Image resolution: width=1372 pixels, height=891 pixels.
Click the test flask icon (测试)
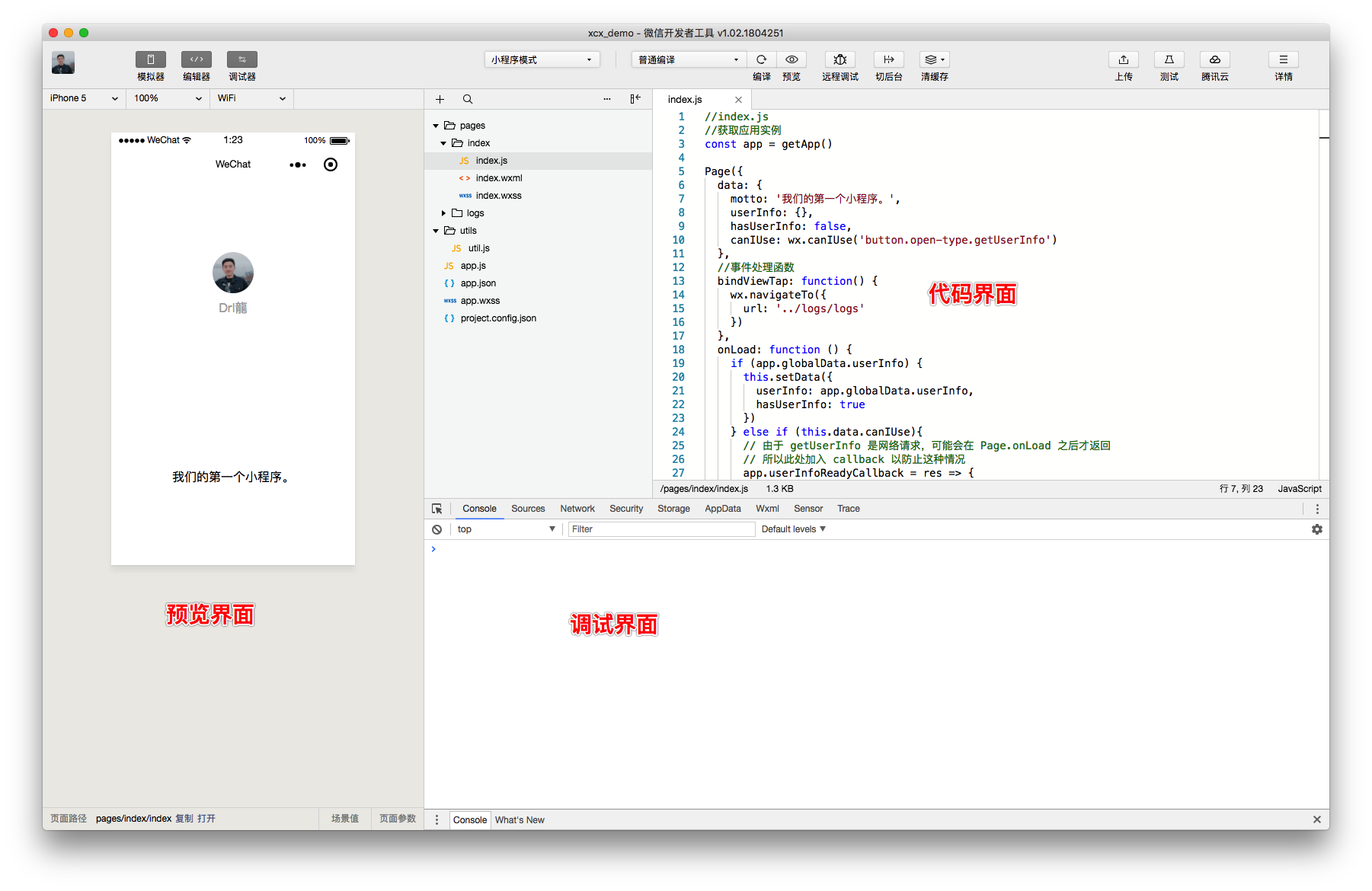(x=1169, y=59)
